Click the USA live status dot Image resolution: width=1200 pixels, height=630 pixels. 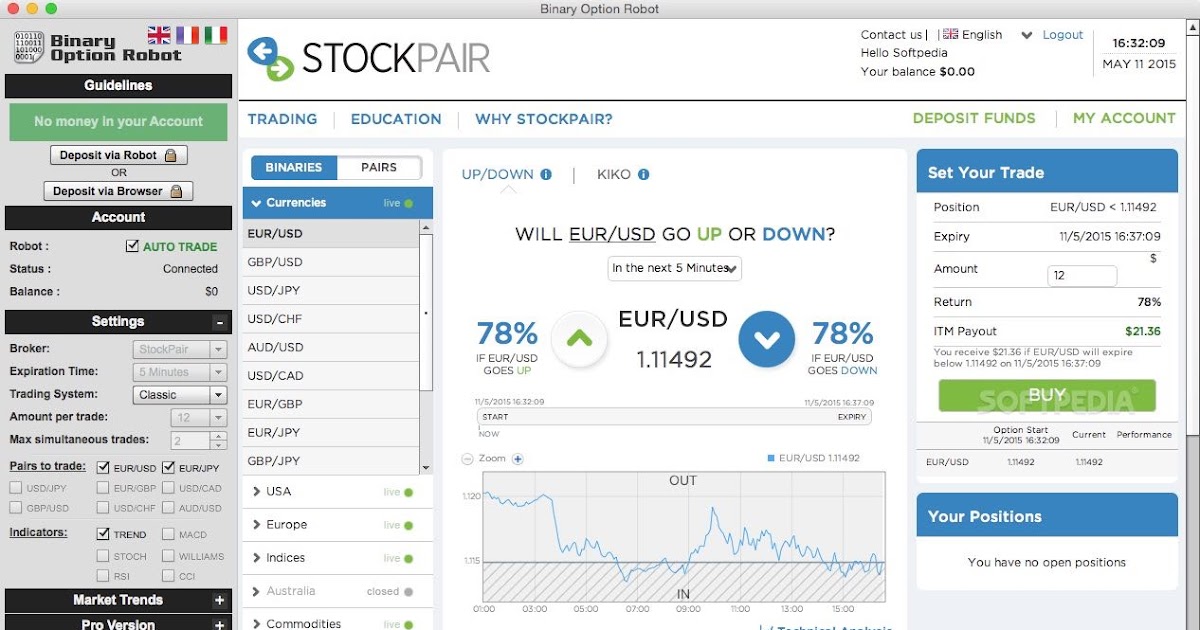408,492
